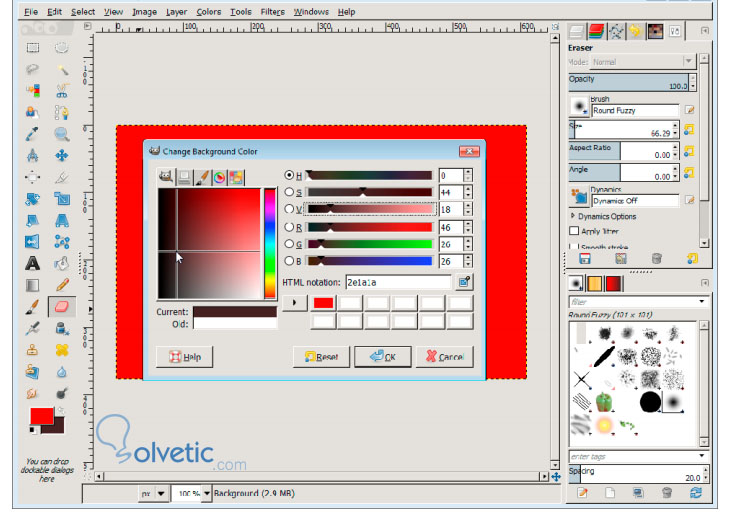Select the Zoom magnifier tool

pos(61,134)
